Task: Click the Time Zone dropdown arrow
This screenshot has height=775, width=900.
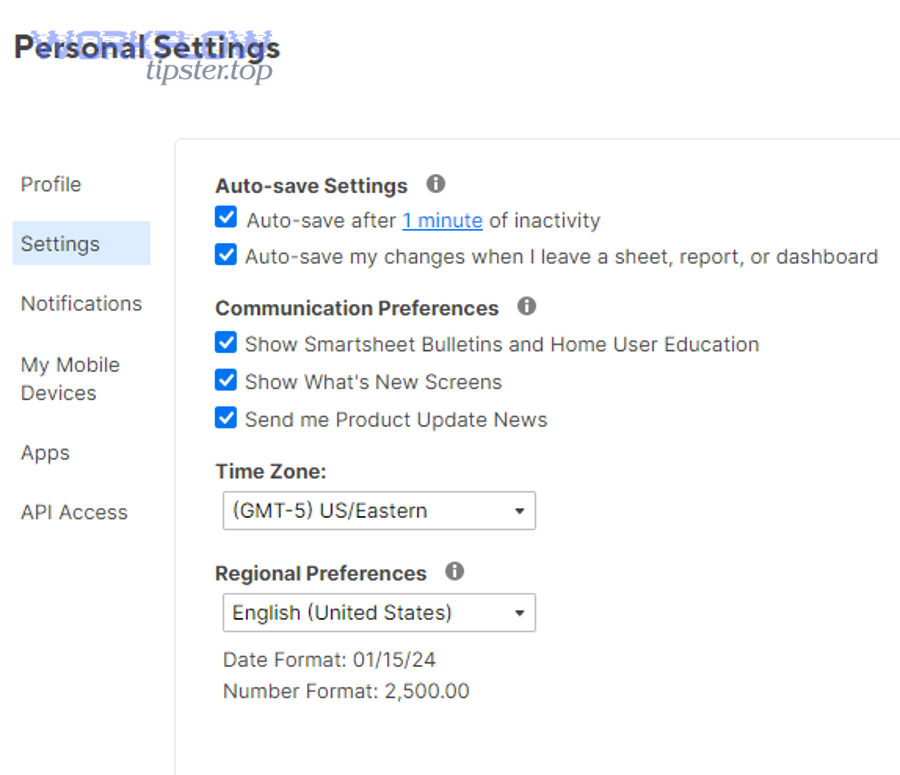Action: click(520, 510)
